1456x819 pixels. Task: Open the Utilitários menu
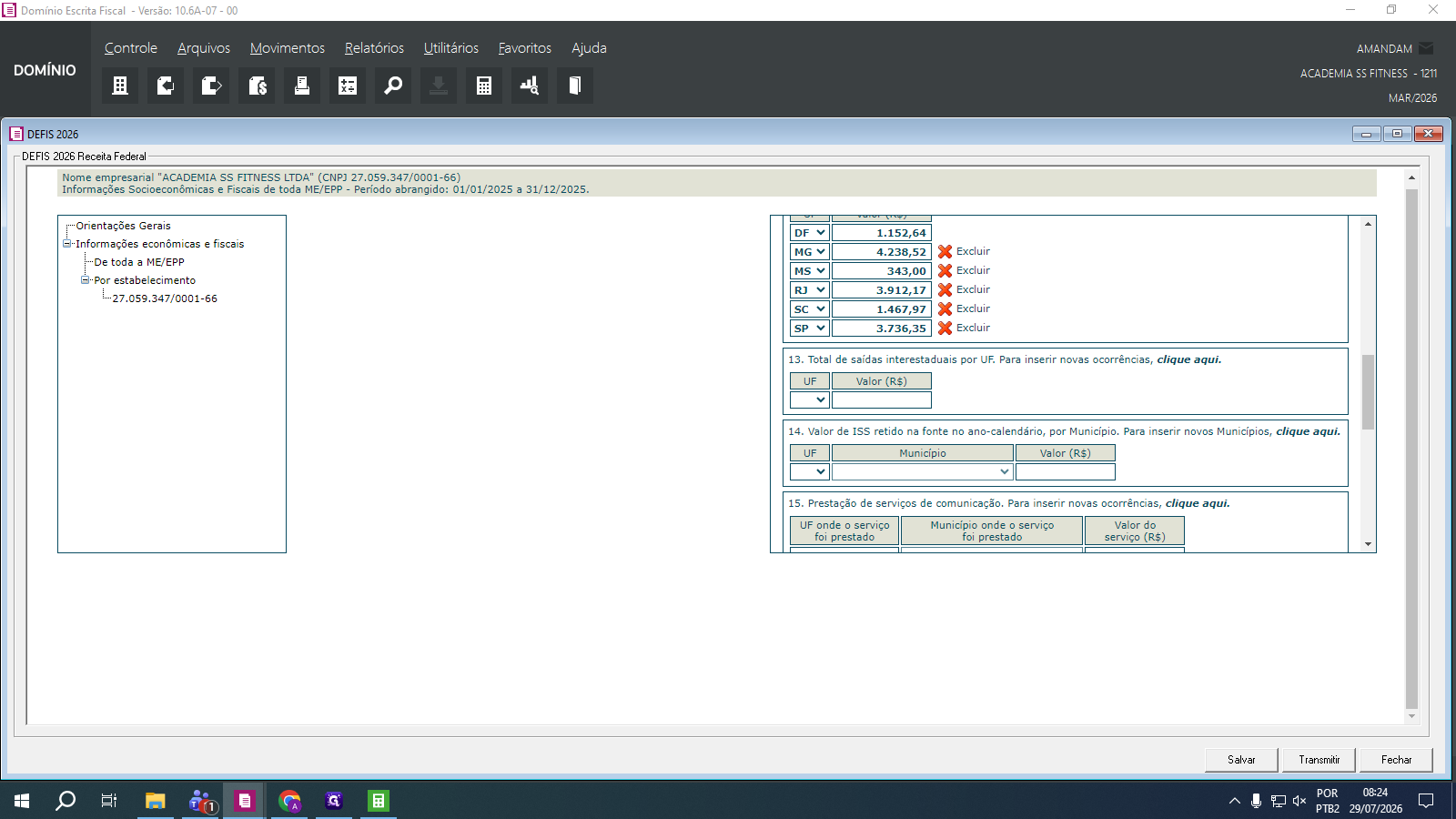[451, 48]
